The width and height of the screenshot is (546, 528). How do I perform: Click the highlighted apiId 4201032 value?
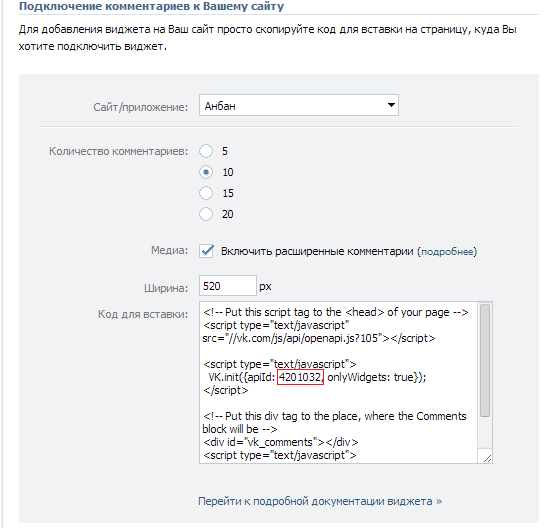(300, 377)
